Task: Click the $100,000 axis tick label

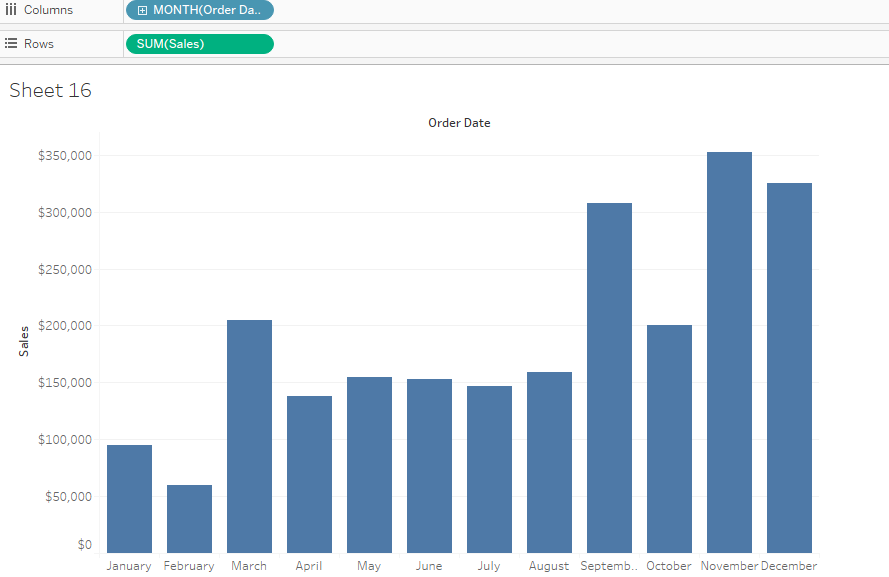Action: [x=65, y=439]
